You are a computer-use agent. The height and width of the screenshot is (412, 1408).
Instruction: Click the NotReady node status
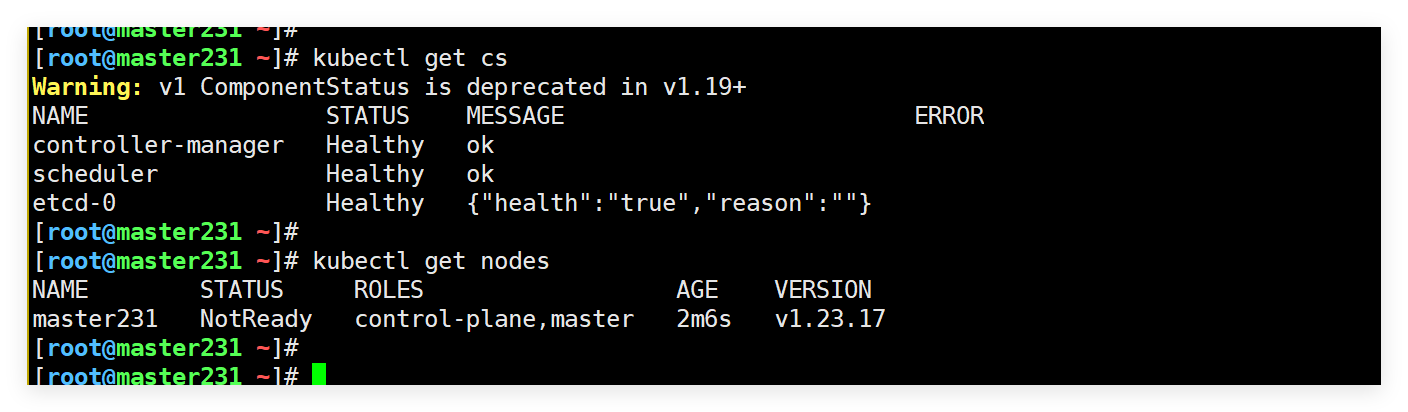tap(256, 319)
